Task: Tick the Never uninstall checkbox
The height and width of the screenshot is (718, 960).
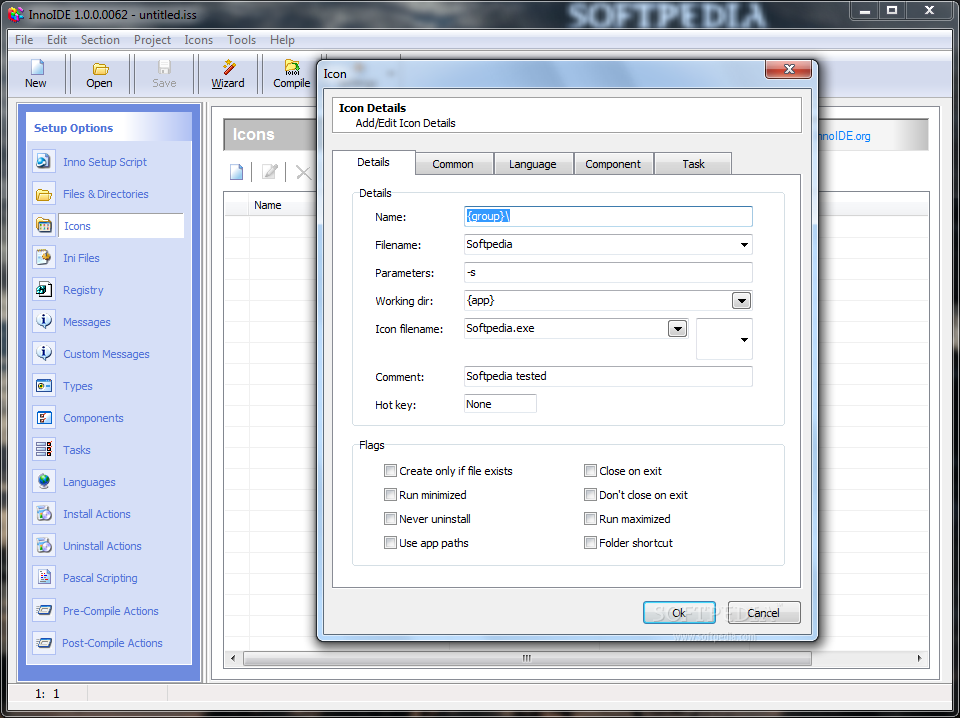Action: click(x=390, y=518)
